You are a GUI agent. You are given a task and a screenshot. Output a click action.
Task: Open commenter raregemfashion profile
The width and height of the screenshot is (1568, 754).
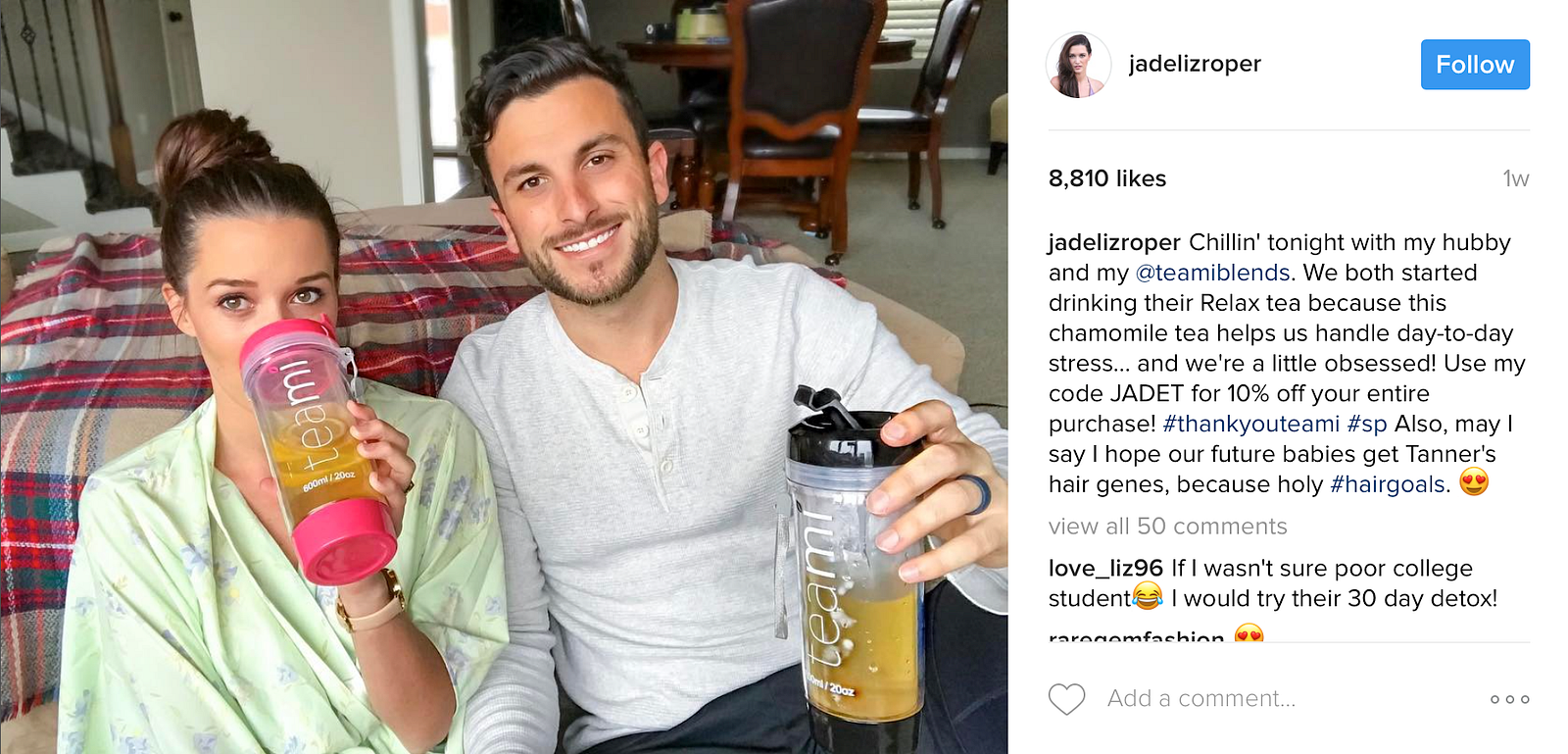click(1136, 635)
